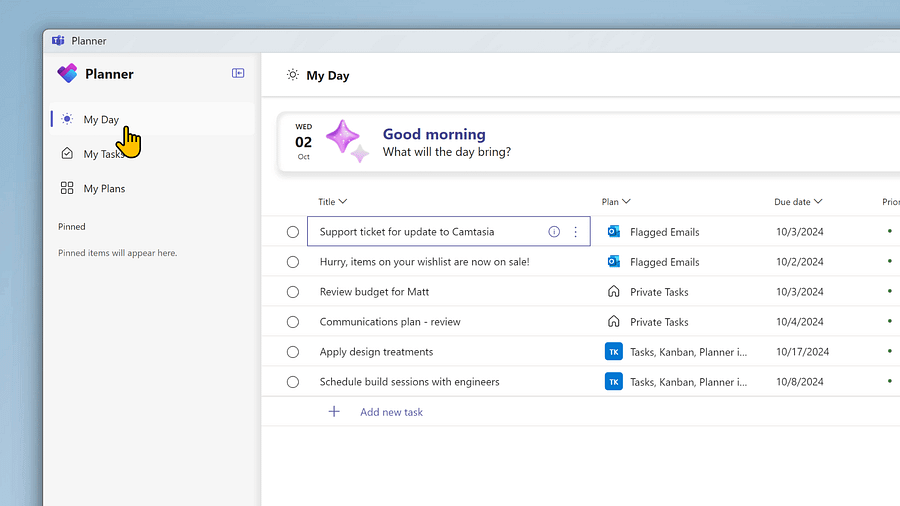Click the sparkle star greeting icon
This screenshot has height=506, width=900.
coord(347,141)
